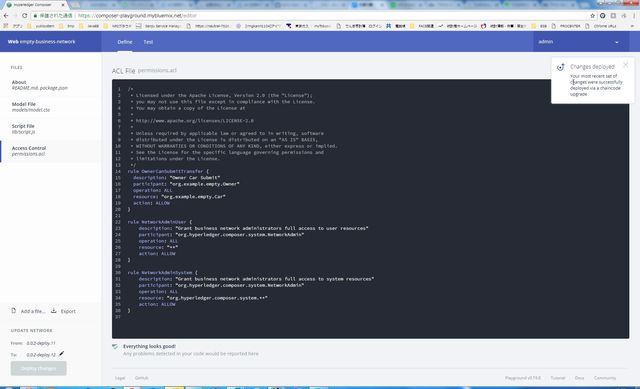640x389 pixels.
Task: Select the Define tab
Action: 124,42
